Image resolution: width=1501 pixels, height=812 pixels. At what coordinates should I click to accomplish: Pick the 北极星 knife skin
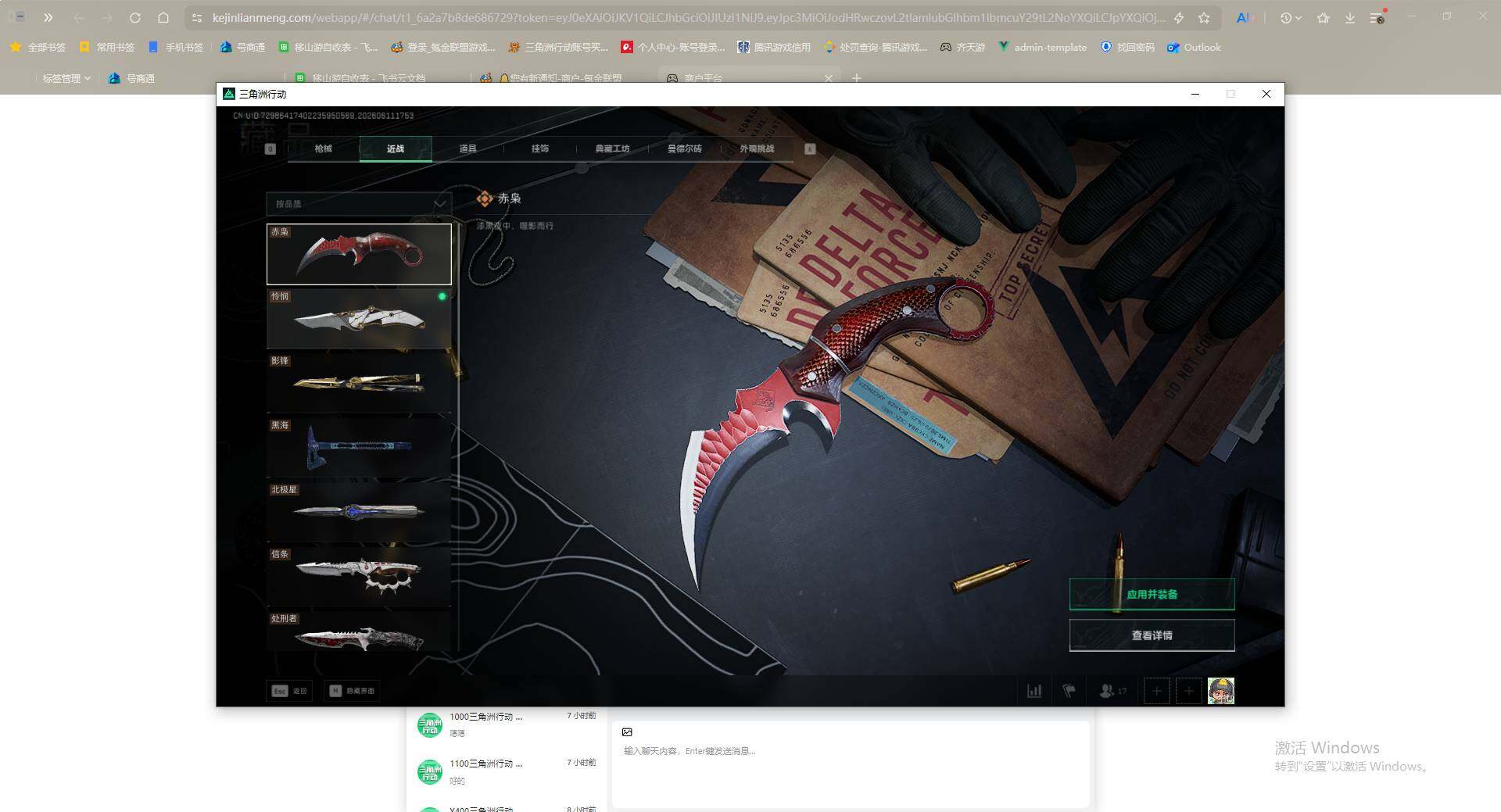[x=359, y=512]
